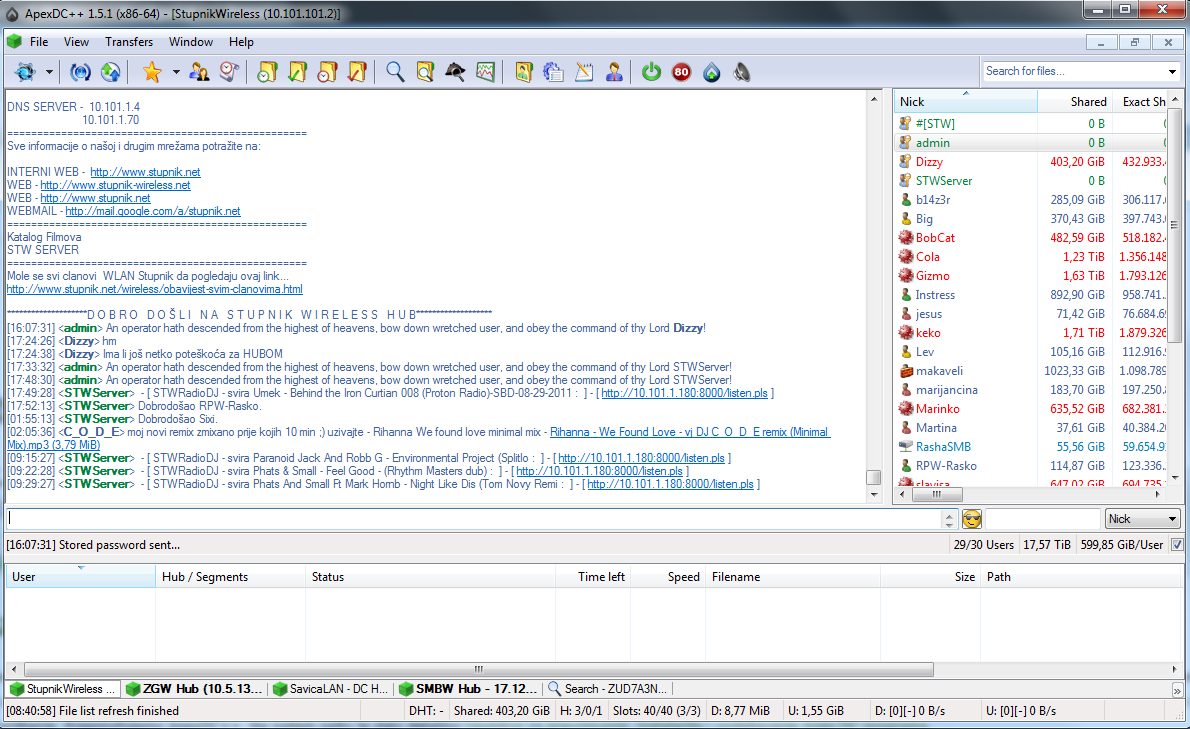Expand the Favorite Hubs dropdown arrow
Screen dimensions: 1190x729
click(176, 72)
